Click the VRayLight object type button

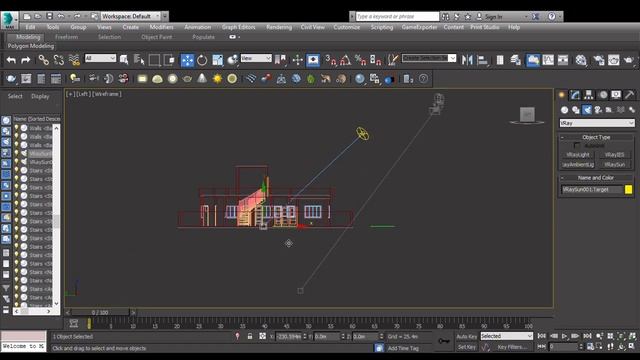coord(578,155)
